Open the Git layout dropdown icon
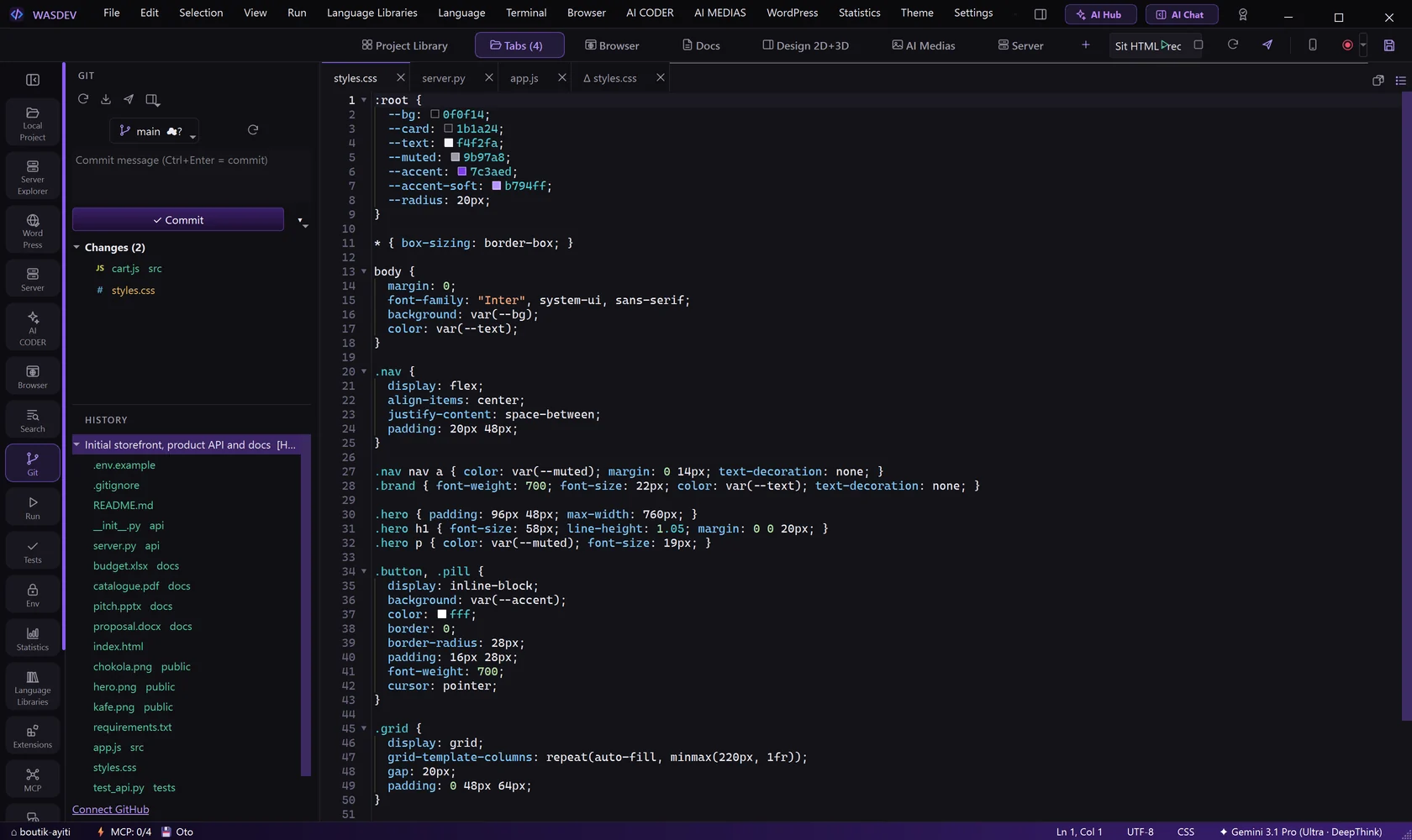The image size is (1412, 840). pyautogui.click(x=152, y=99)
